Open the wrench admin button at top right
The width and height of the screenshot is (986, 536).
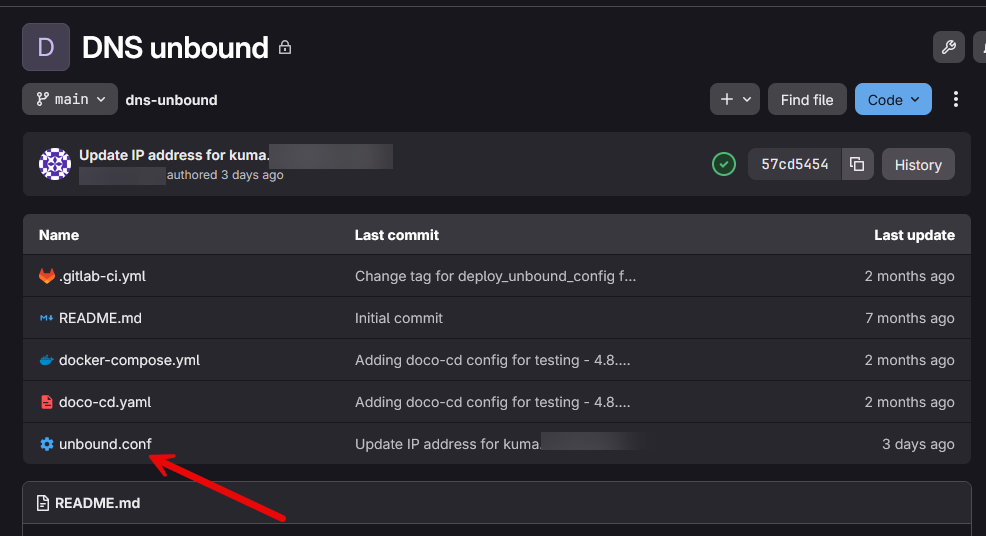tap(949, 47)
